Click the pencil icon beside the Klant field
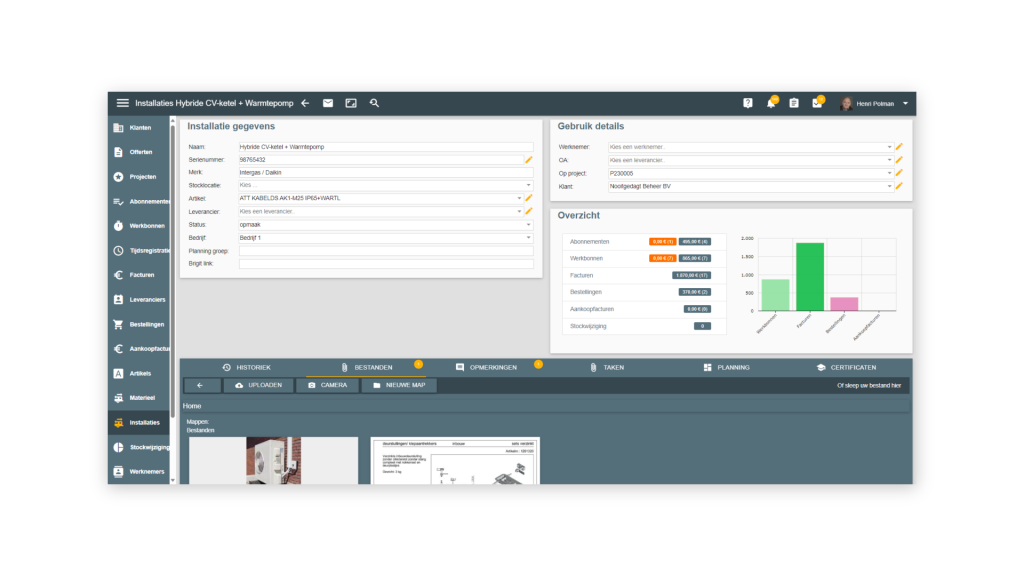The height and width of the screenshot is (576, 1024). pos(899,186)
